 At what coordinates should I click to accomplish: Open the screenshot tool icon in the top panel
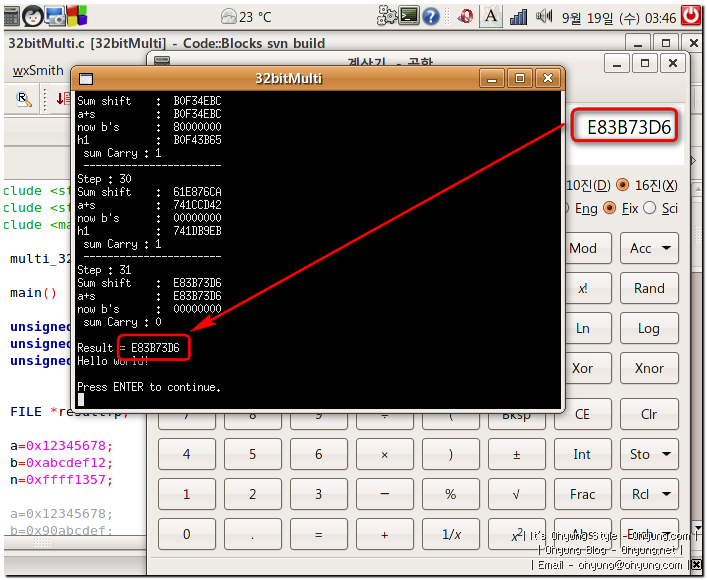(55, 16)
